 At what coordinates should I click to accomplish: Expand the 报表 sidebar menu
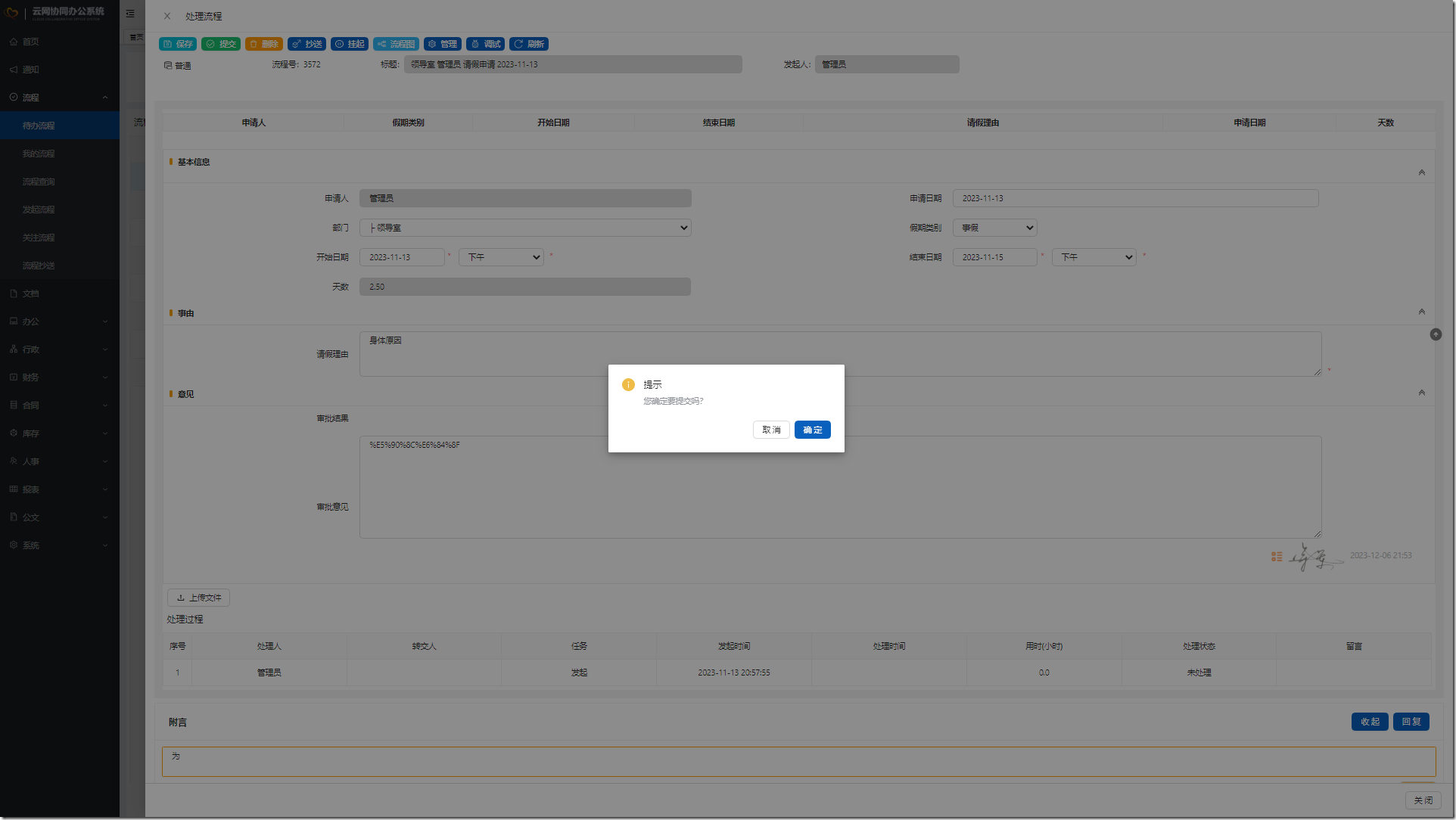(x=60, y=489)
